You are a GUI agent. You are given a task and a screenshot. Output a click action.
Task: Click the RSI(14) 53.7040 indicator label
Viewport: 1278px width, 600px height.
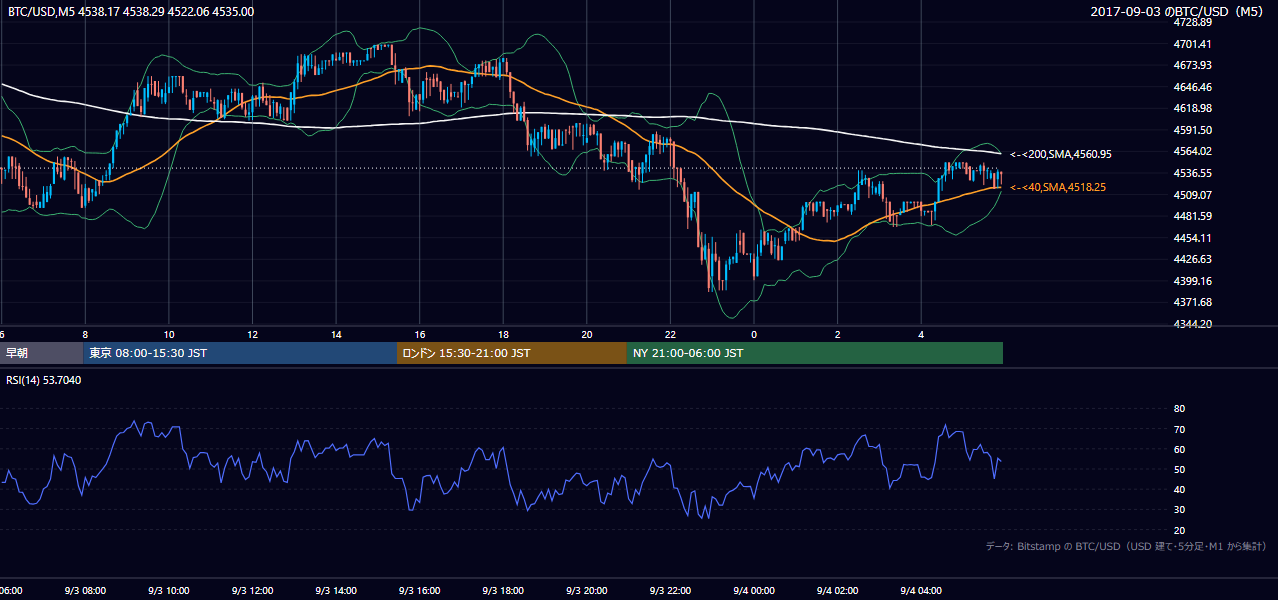(44, 380)
